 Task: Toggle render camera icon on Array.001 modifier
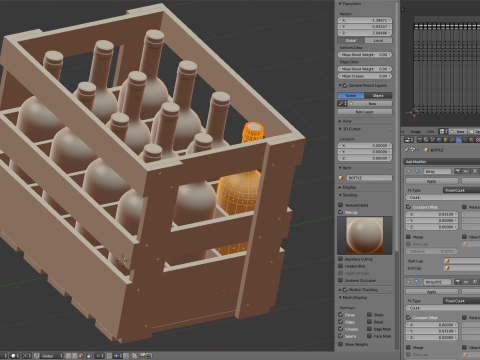tap(457, 282)
